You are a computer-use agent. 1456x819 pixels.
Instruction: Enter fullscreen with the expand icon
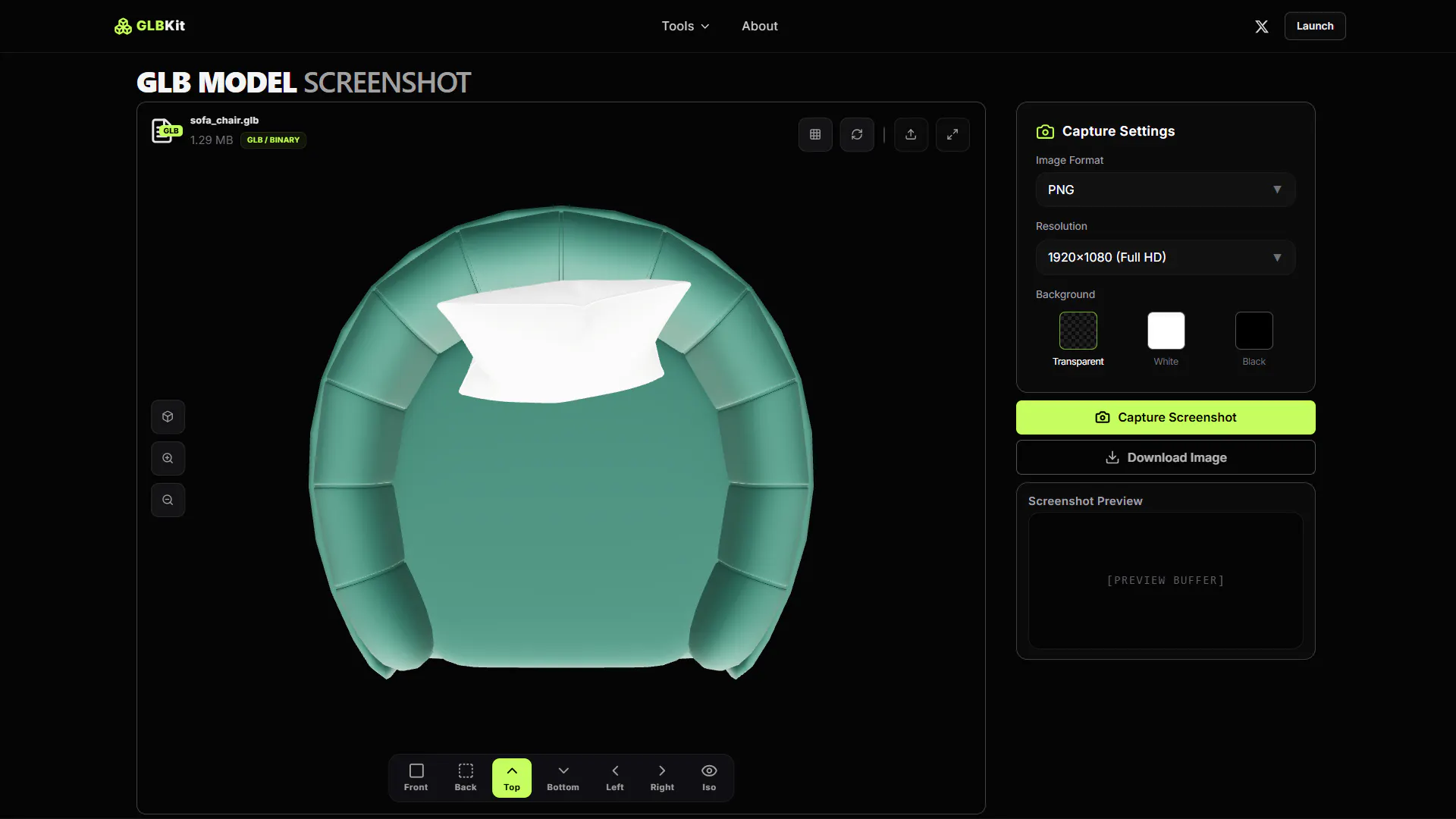tap(952, 134)
